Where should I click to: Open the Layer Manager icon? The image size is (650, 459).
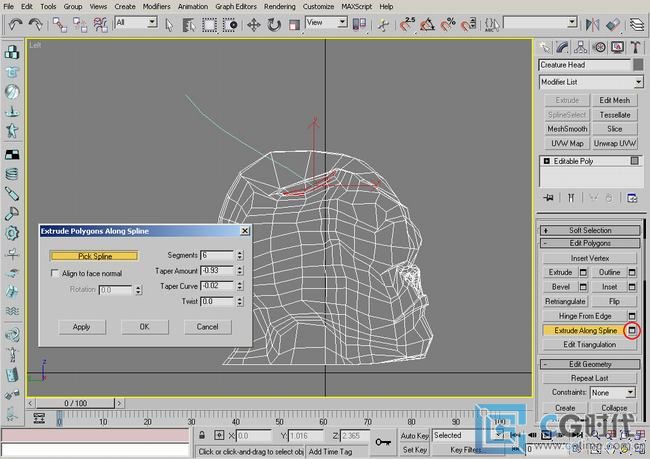click(x=637, y=25)
